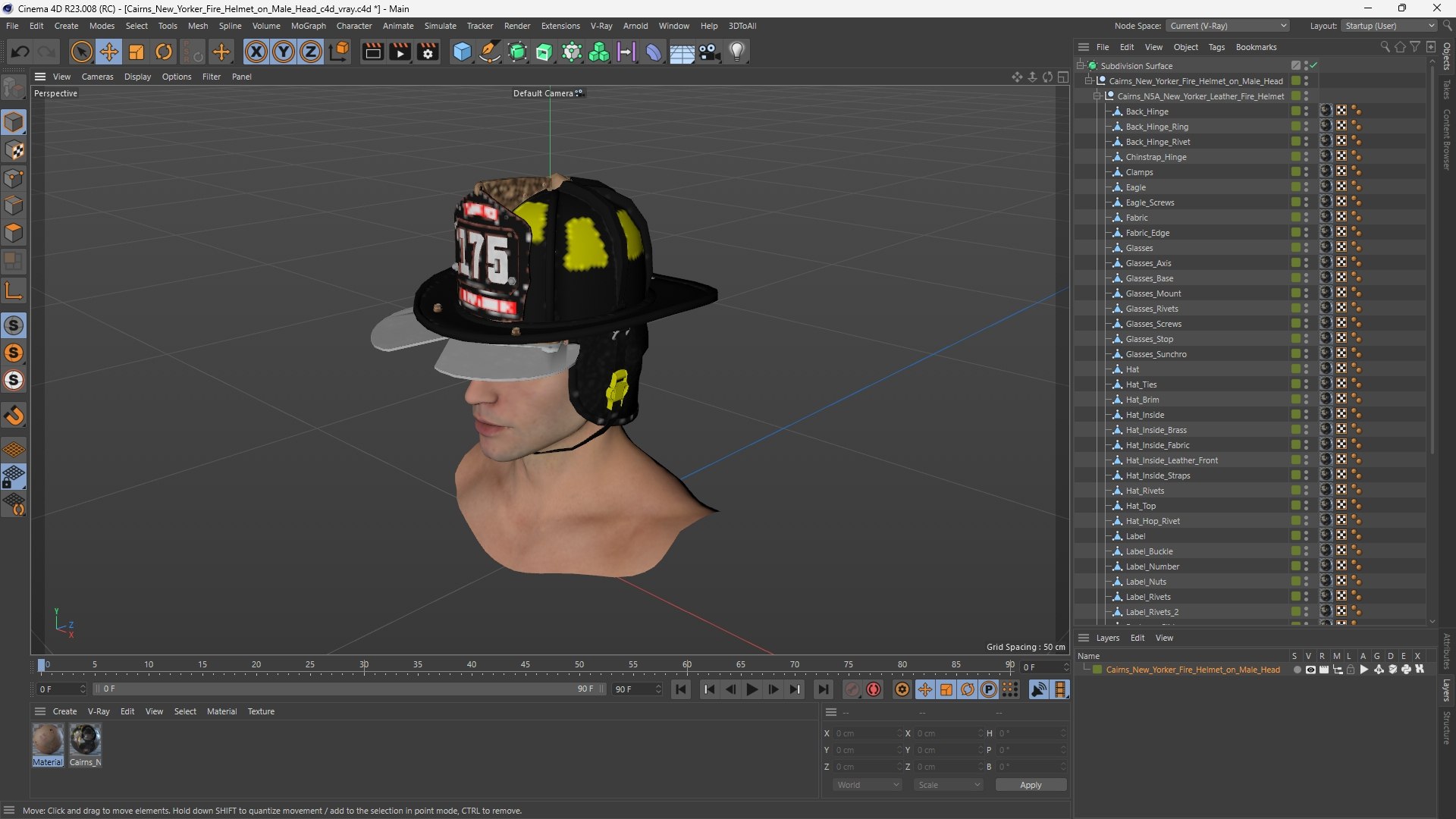
Task: Collapse Cairns_New_Yorker_Fire_Helmet_on_Male_Head node
Action: coord(1089,81)
